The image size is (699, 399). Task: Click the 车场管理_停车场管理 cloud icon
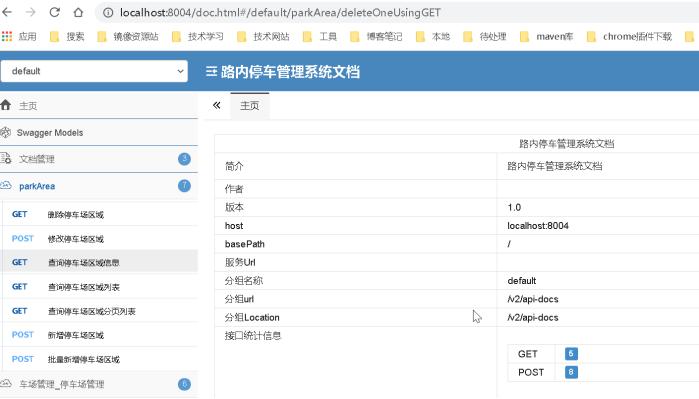[x=6, y=383]
